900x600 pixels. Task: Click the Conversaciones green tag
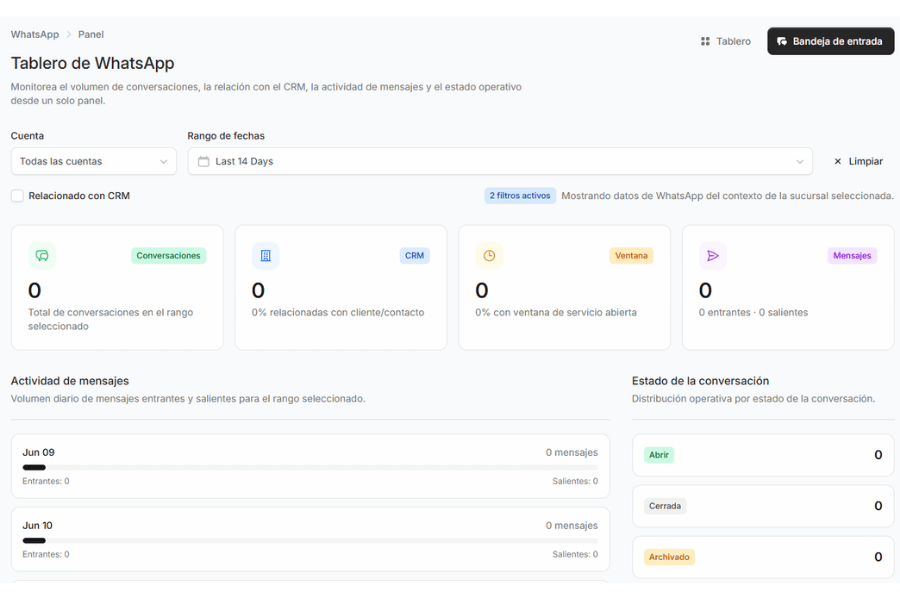pos(168,256)
